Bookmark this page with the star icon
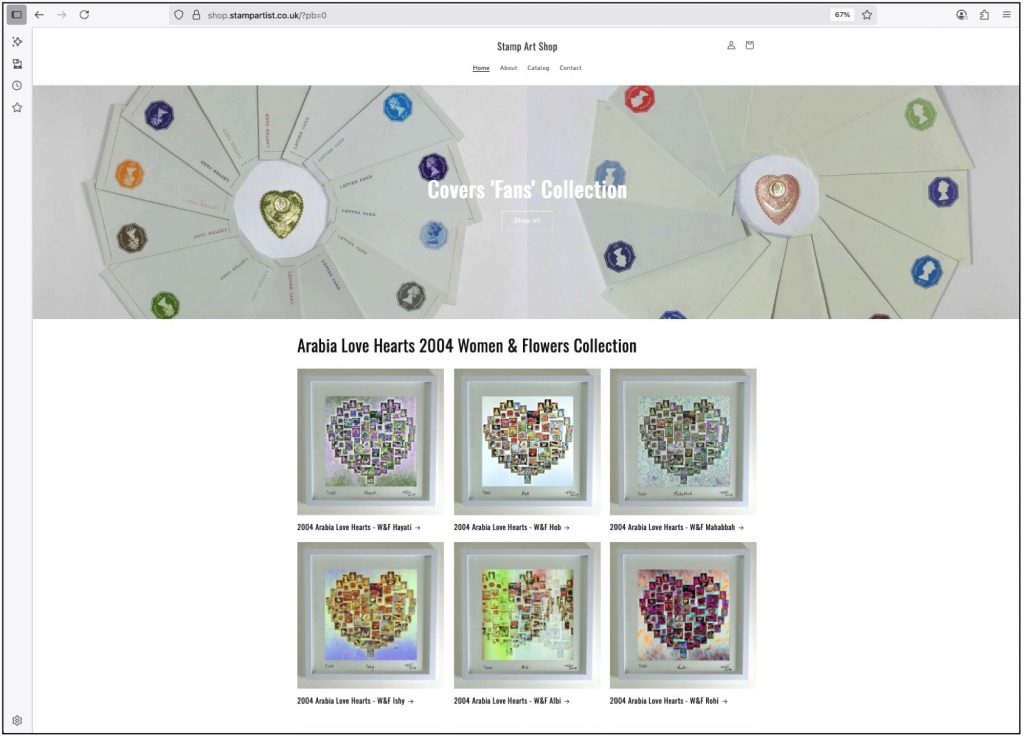The width and height of the screenshot is (1024, 736). pos(867,14)
